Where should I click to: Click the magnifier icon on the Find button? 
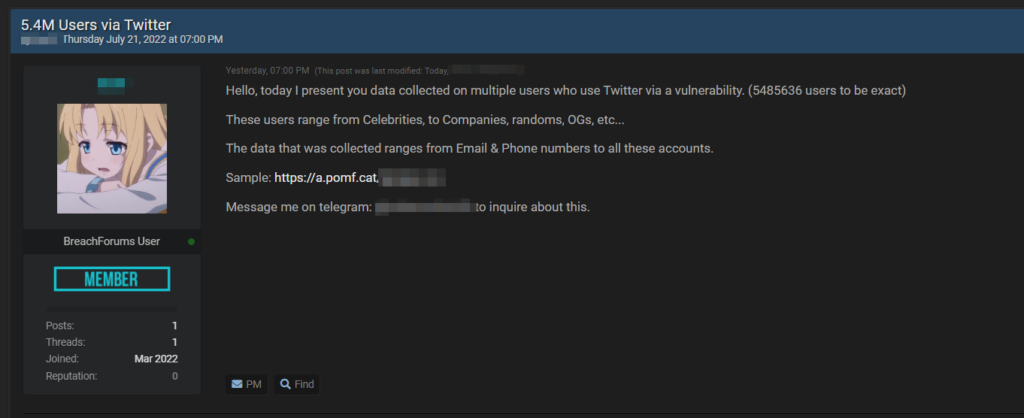click(285, 384)
